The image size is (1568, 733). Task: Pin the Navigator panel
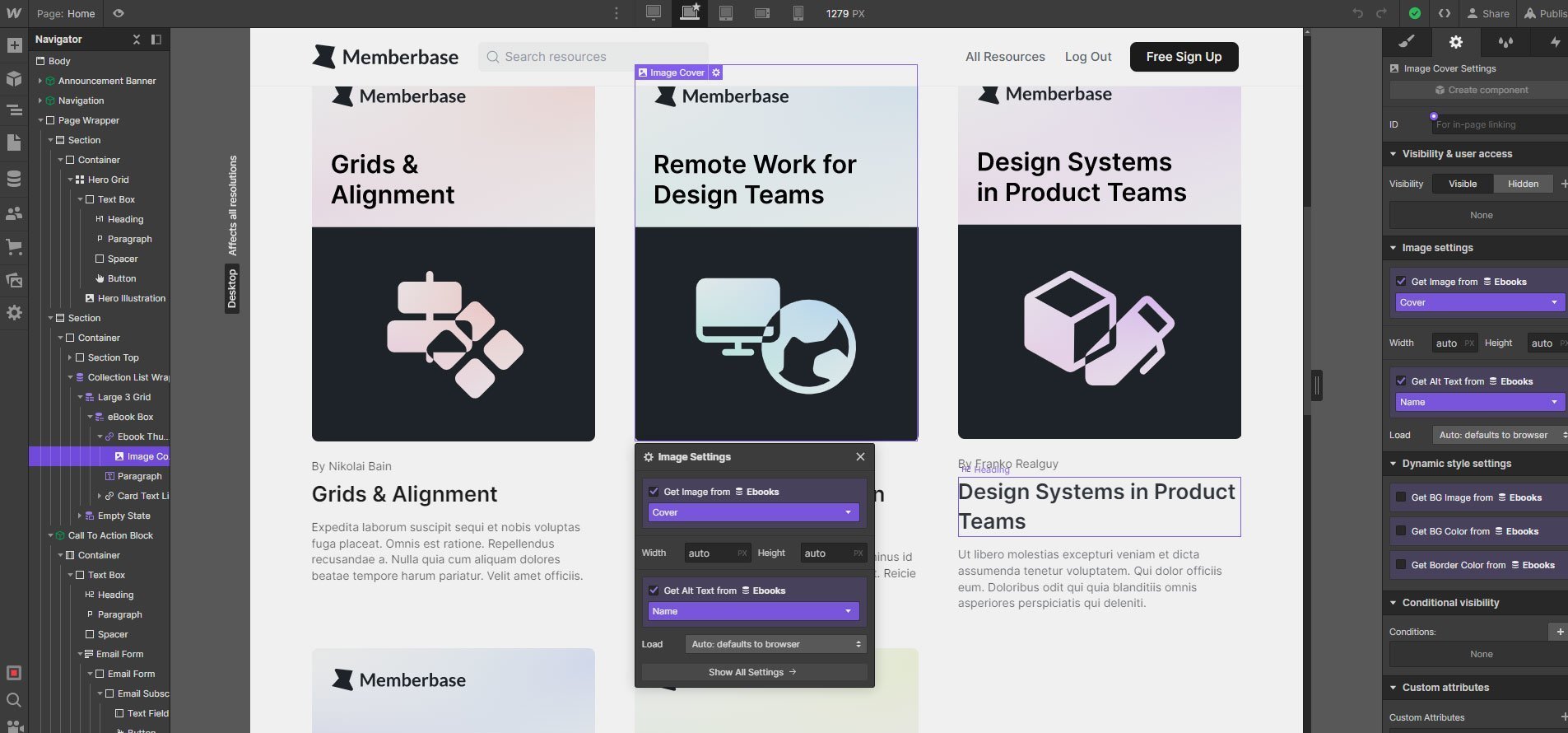coord(156,39)
